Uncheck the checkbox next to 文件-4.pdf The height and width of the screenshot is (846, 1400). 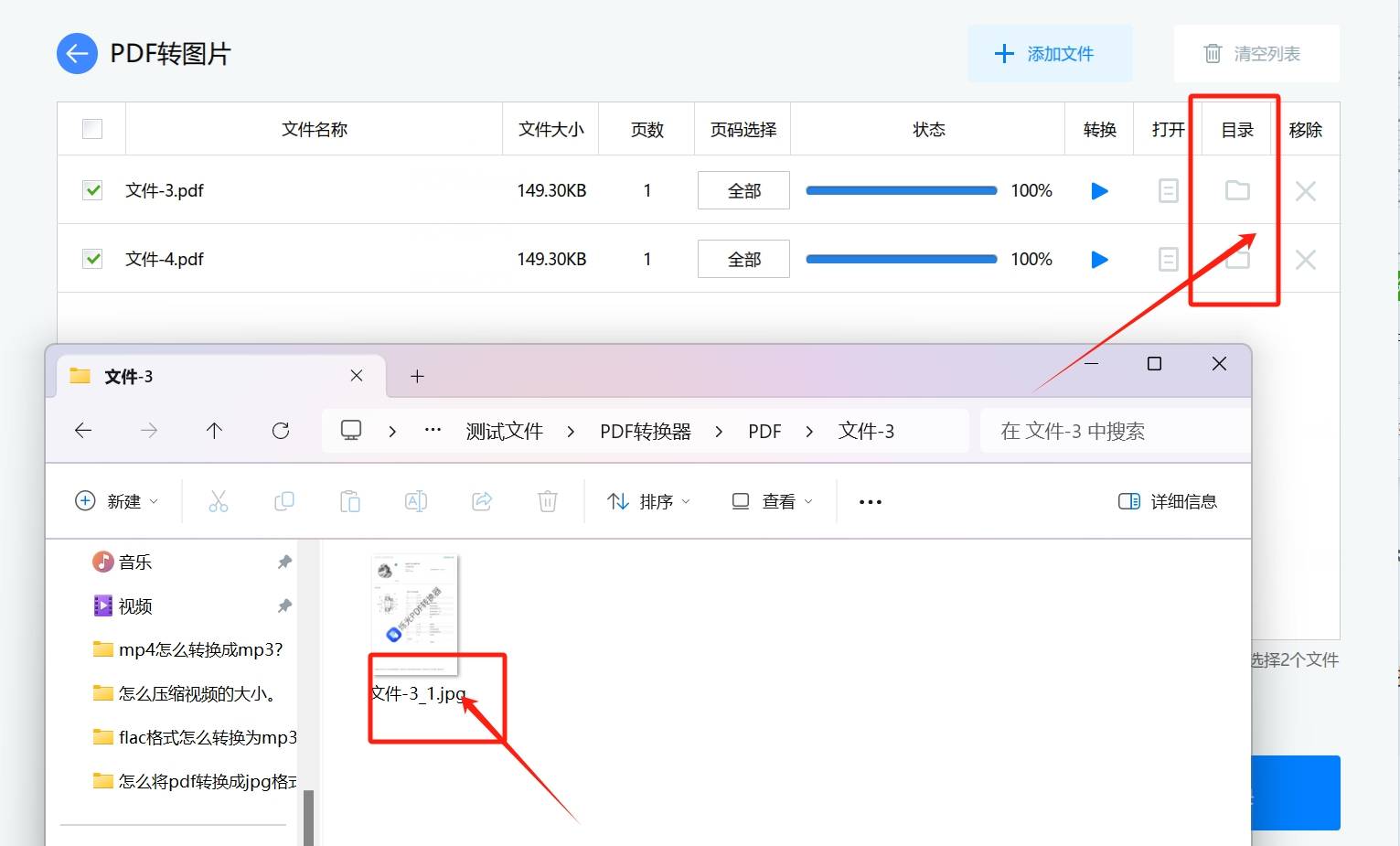pyautogui.click(x=91, y=258)
